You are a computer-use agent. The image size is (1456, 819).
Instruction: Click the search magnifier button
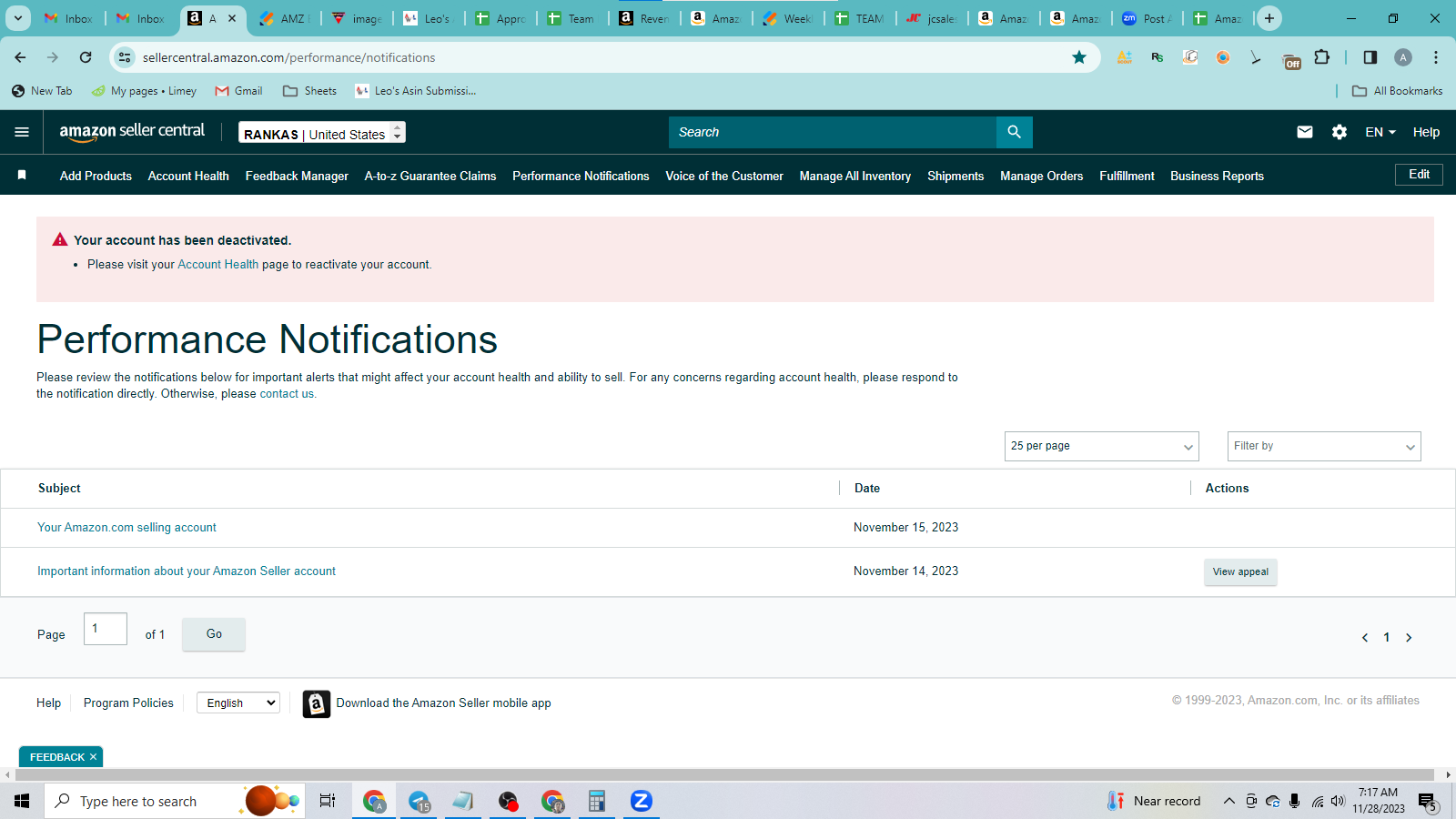click(x=1014, y=132)
